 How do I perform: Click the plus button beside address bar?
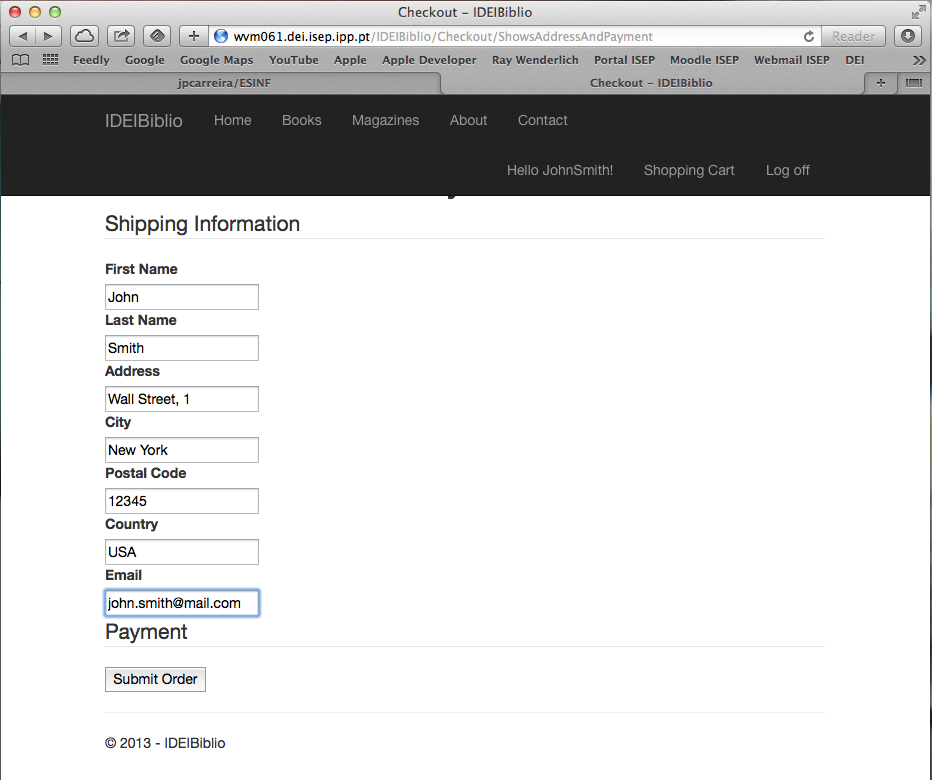coord(194,36)
